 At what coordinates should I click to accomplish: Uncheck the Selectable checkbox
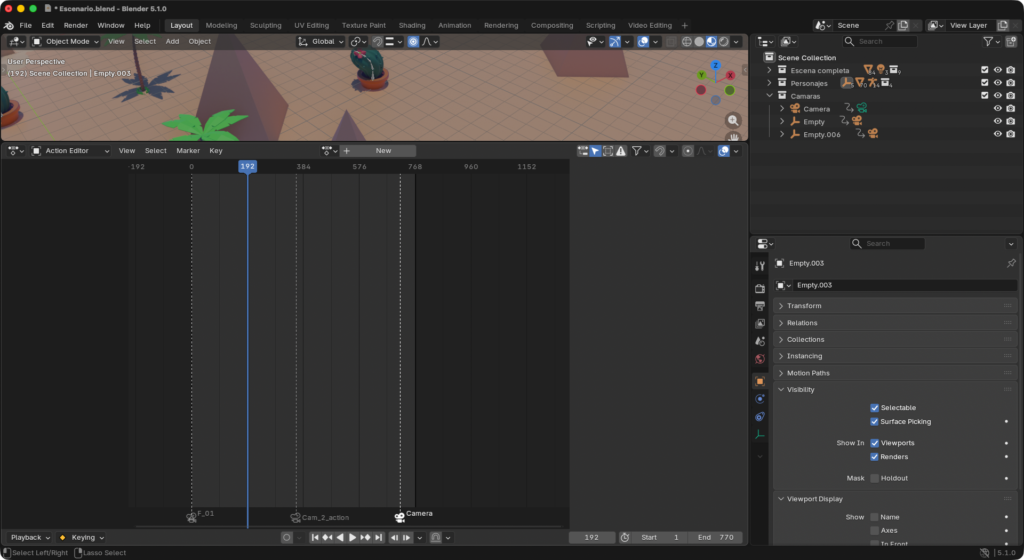pyautogui.click(x=875, y=408)
